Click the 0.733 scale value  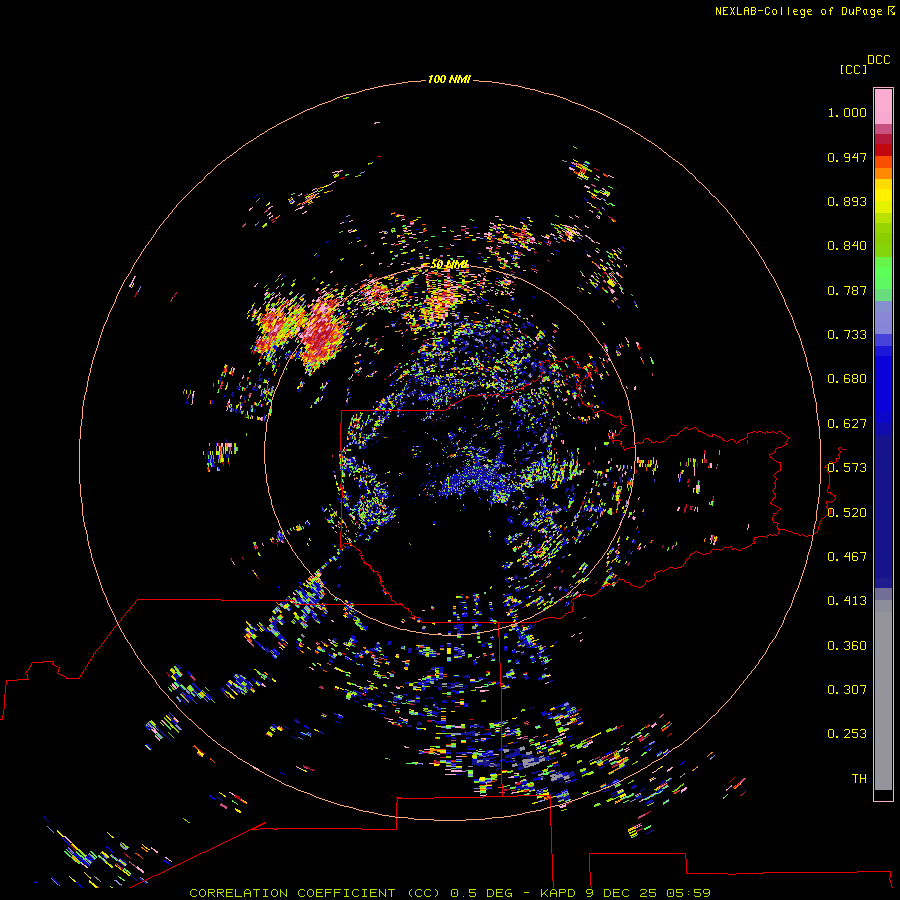pos(847,335)
